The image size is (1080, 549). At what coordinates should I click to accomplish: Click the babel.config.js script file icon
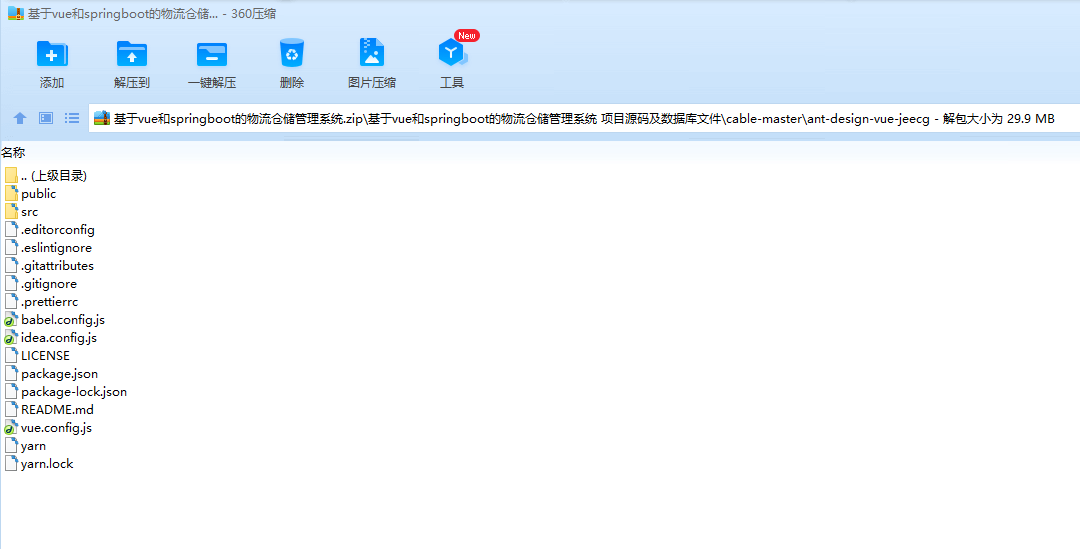pyautogui.click(x=11, y=320)
